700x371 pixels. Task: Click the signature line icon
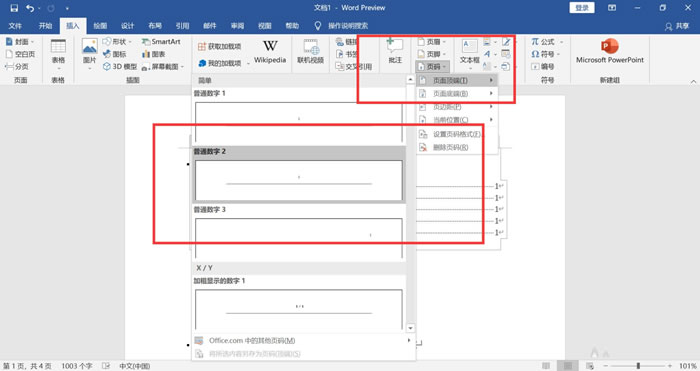click(506, 42)
